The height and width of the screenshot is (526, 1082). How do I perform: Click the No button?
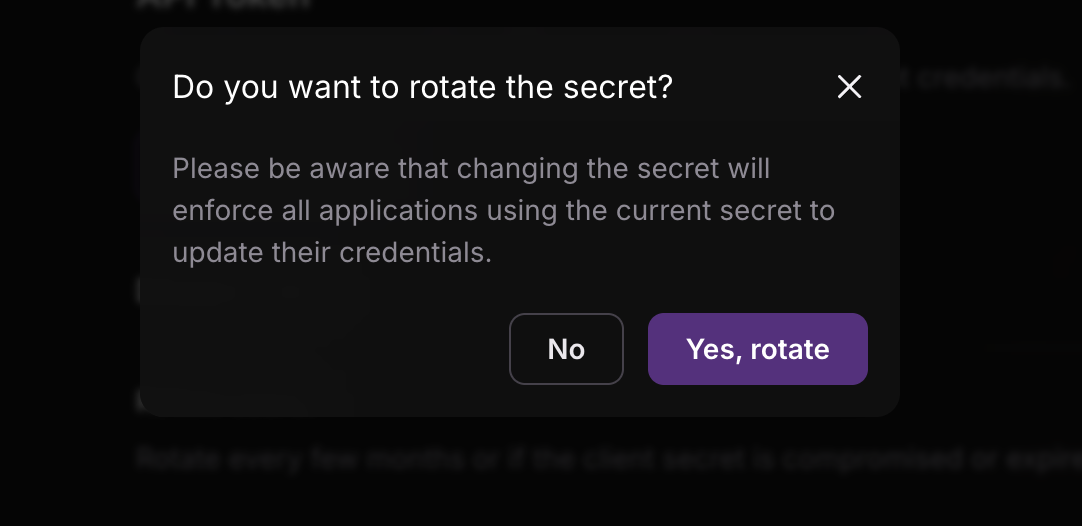(x=566, y=349)
